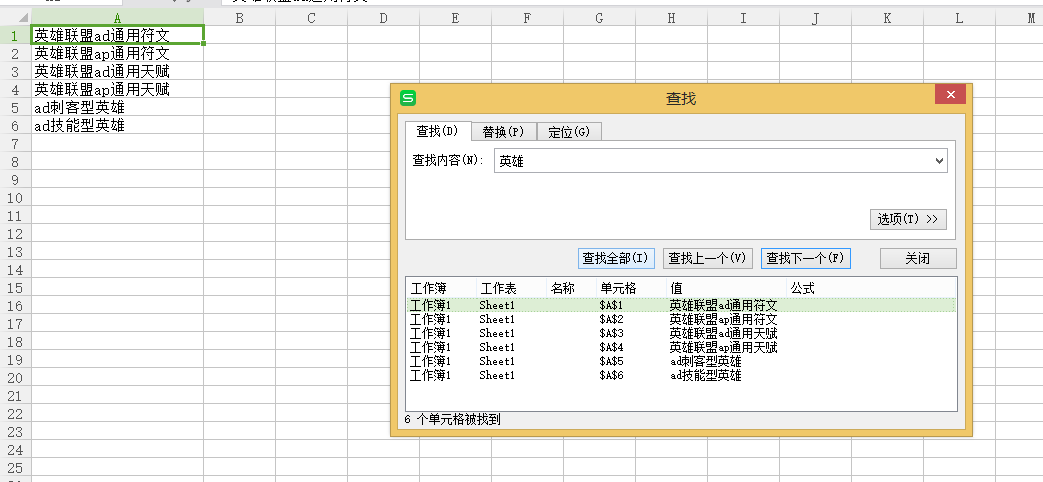Select the result row for $A$4
Viewport: 1043px width, 482px height.
coord(681,347)
